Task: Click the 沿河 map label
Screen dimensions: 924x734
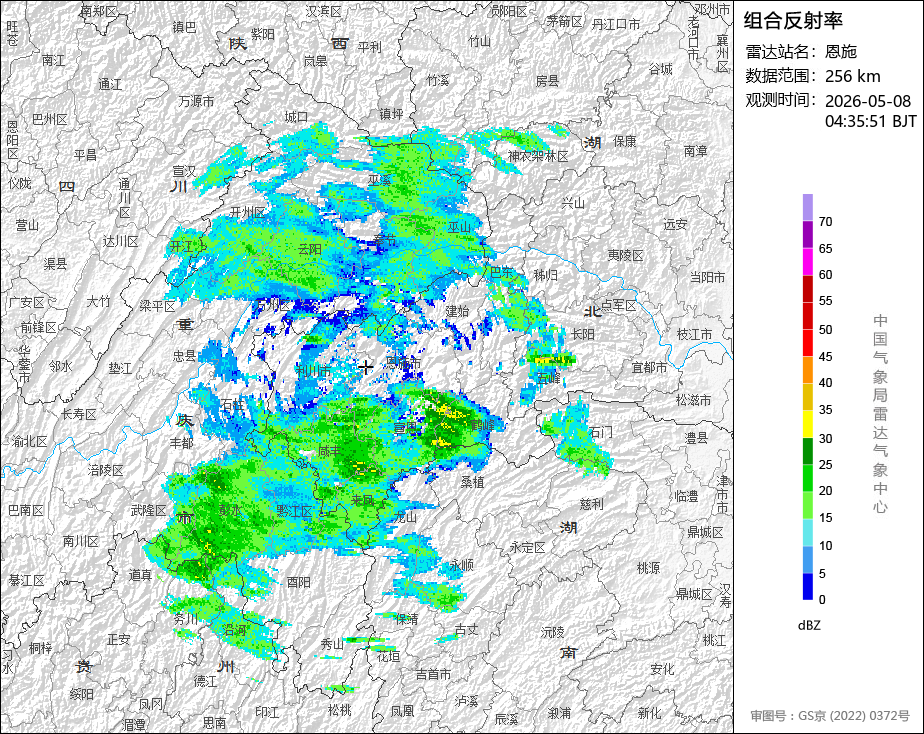Action: 235,630
